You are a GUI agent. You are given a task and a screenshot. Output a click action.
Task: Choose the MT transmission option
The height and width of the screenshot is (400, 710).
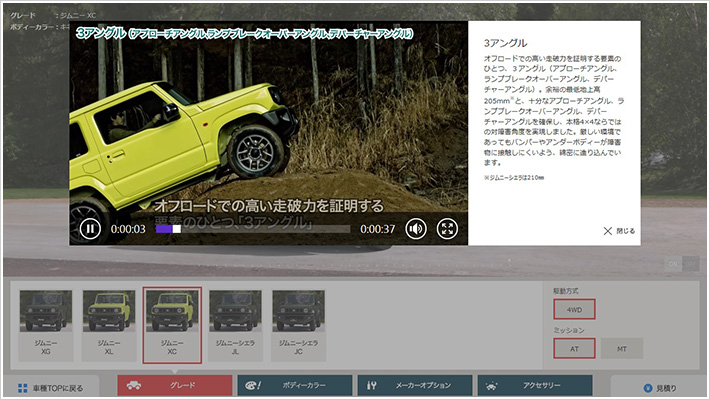622,349
